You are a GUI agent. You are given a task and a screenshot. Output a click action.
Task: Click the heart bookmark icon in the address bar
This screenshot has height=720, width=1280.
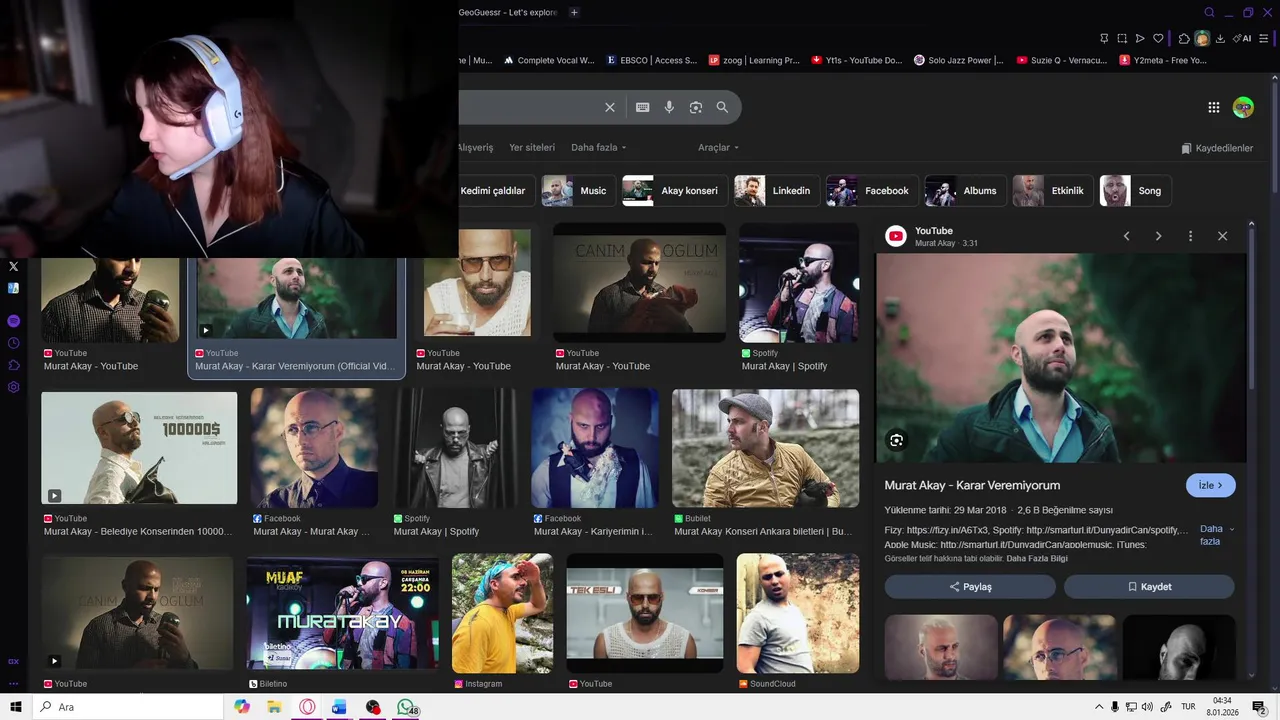tap(1158, 39)
